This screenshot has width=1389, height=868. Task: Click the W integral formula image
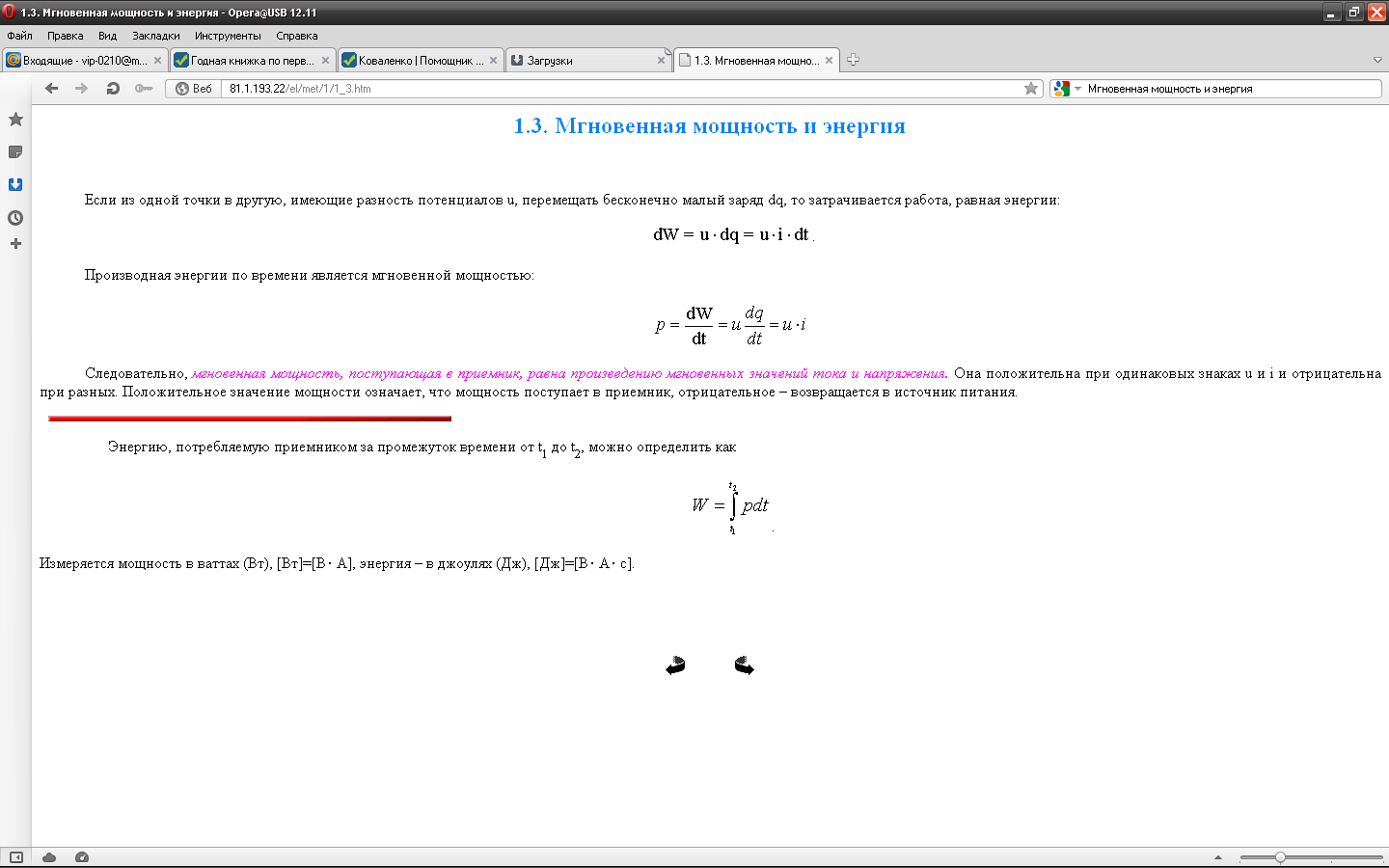click(x=730, y=507)
